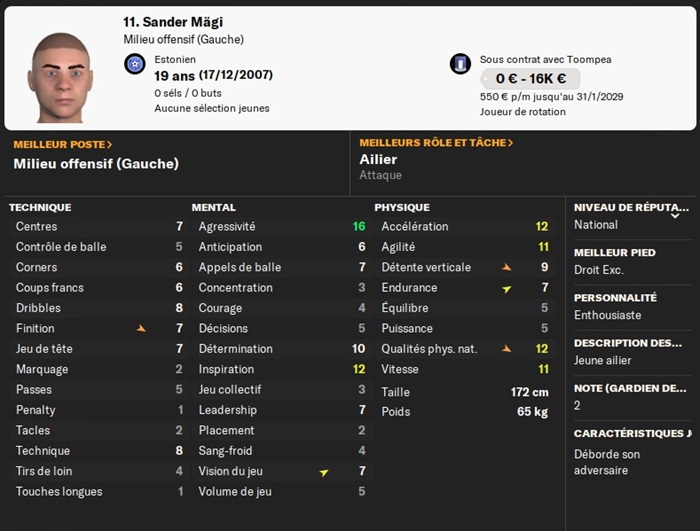Click the Détente verticale rising arrow indicator
700x531 pixels.
(x=506, y=267)
